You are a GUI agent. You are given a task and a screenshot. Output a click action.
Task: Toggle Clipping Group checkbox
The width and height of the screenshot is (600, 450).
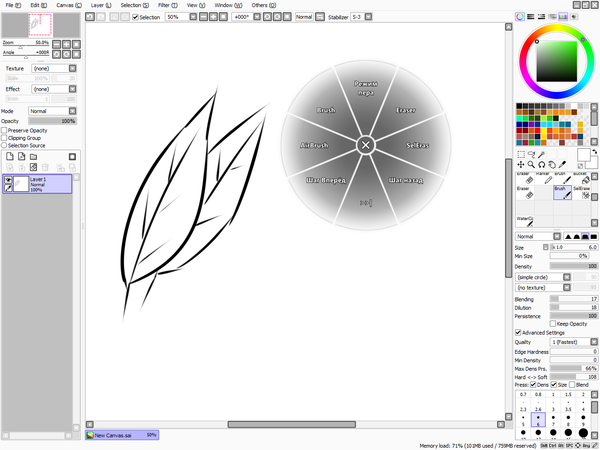point(4,138)
